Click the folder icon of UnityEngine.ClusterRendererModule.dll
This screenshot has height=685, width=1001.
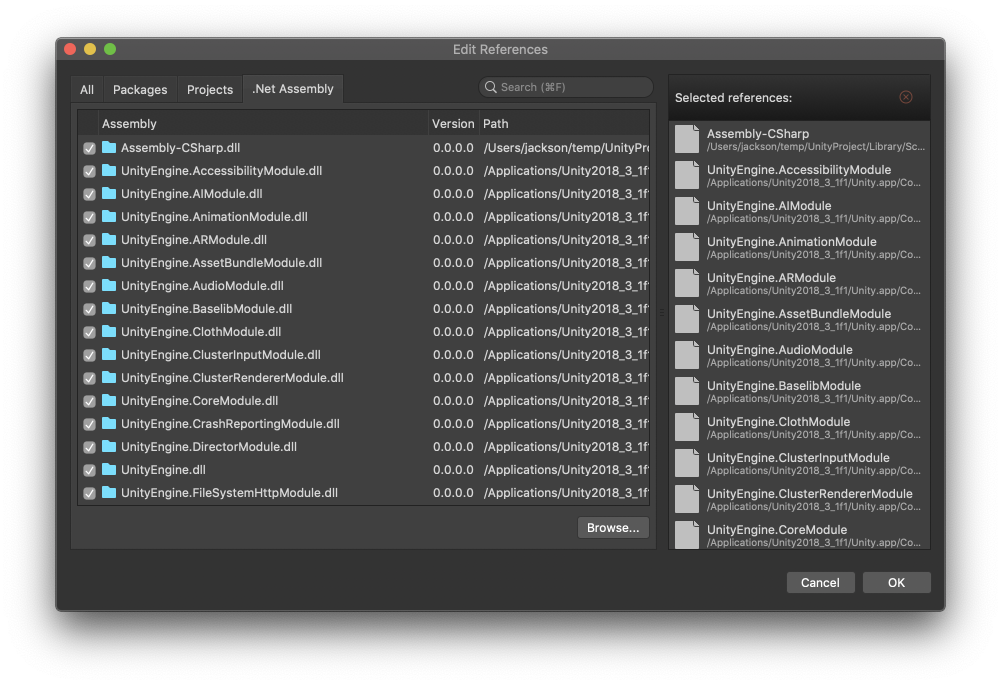coord(109,377)
